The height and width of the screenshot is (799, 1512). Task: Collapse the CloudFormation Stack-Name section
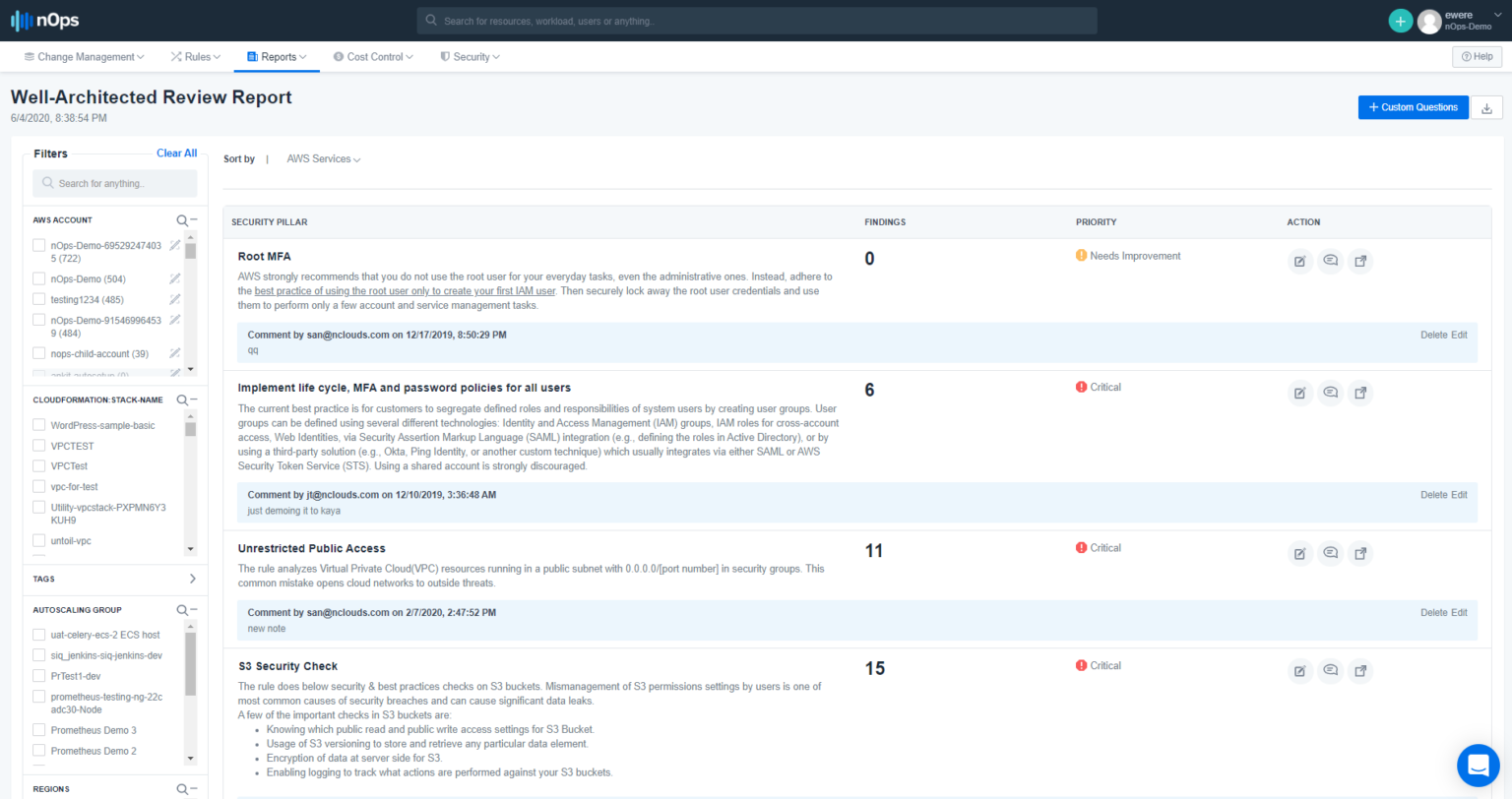(x=193, y=399)
